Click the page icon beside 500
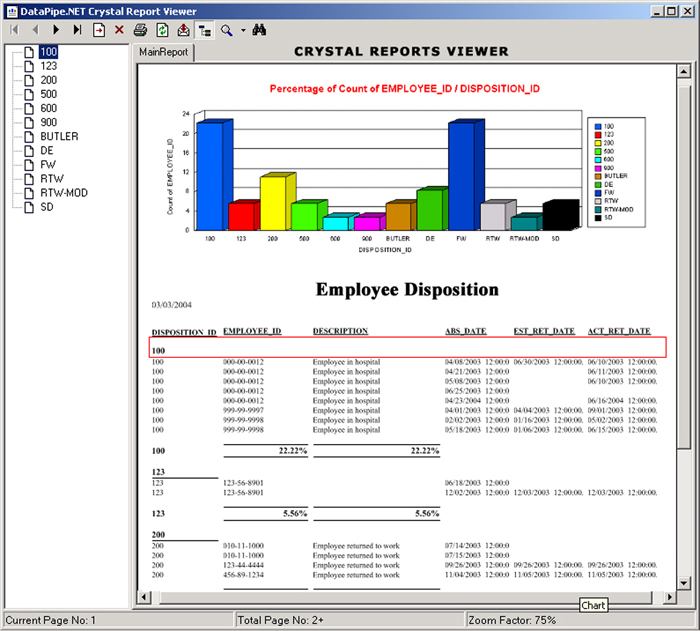This screenshot has height=631, width=700. (29, 94)
